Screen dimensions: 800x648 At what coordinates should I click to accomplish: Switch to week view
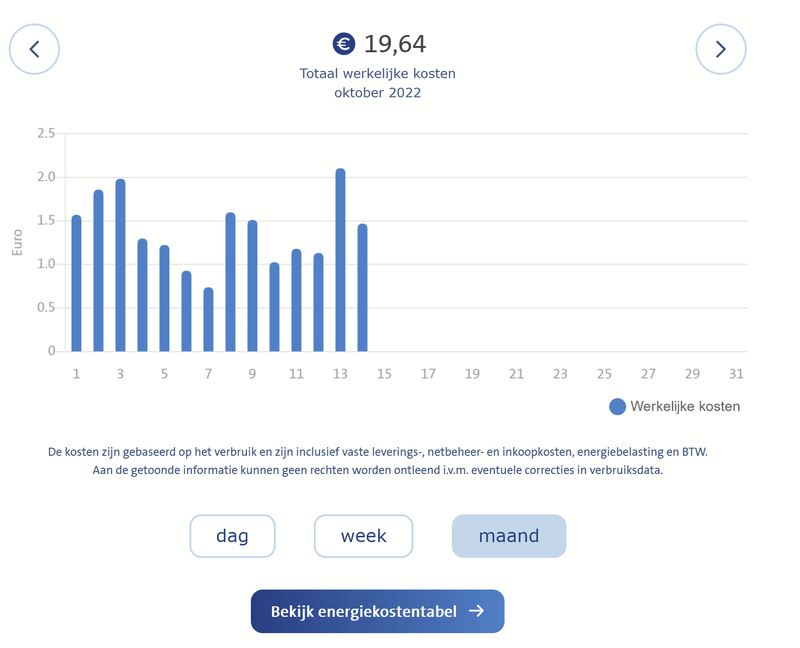point(363,536)
